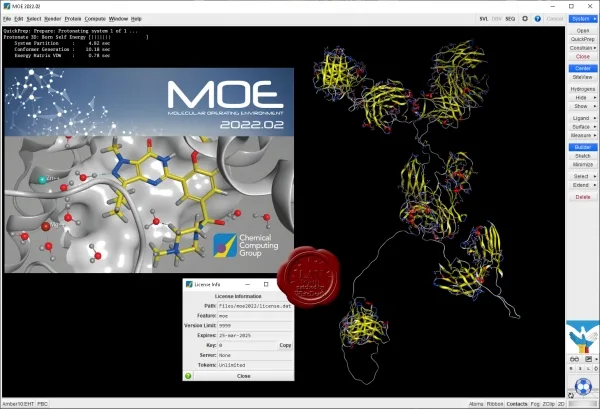Click the MOE 2022.02 splash image
Viewport: 600px width, 409px height.
pyautogui.click(x=149, y=170)
